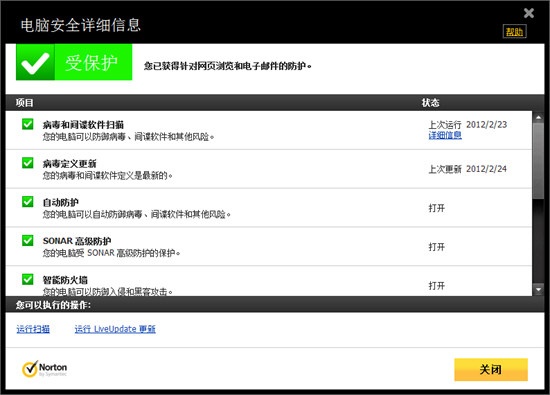Click the green check beside 病毒定义更新

[x=27, y=163]
